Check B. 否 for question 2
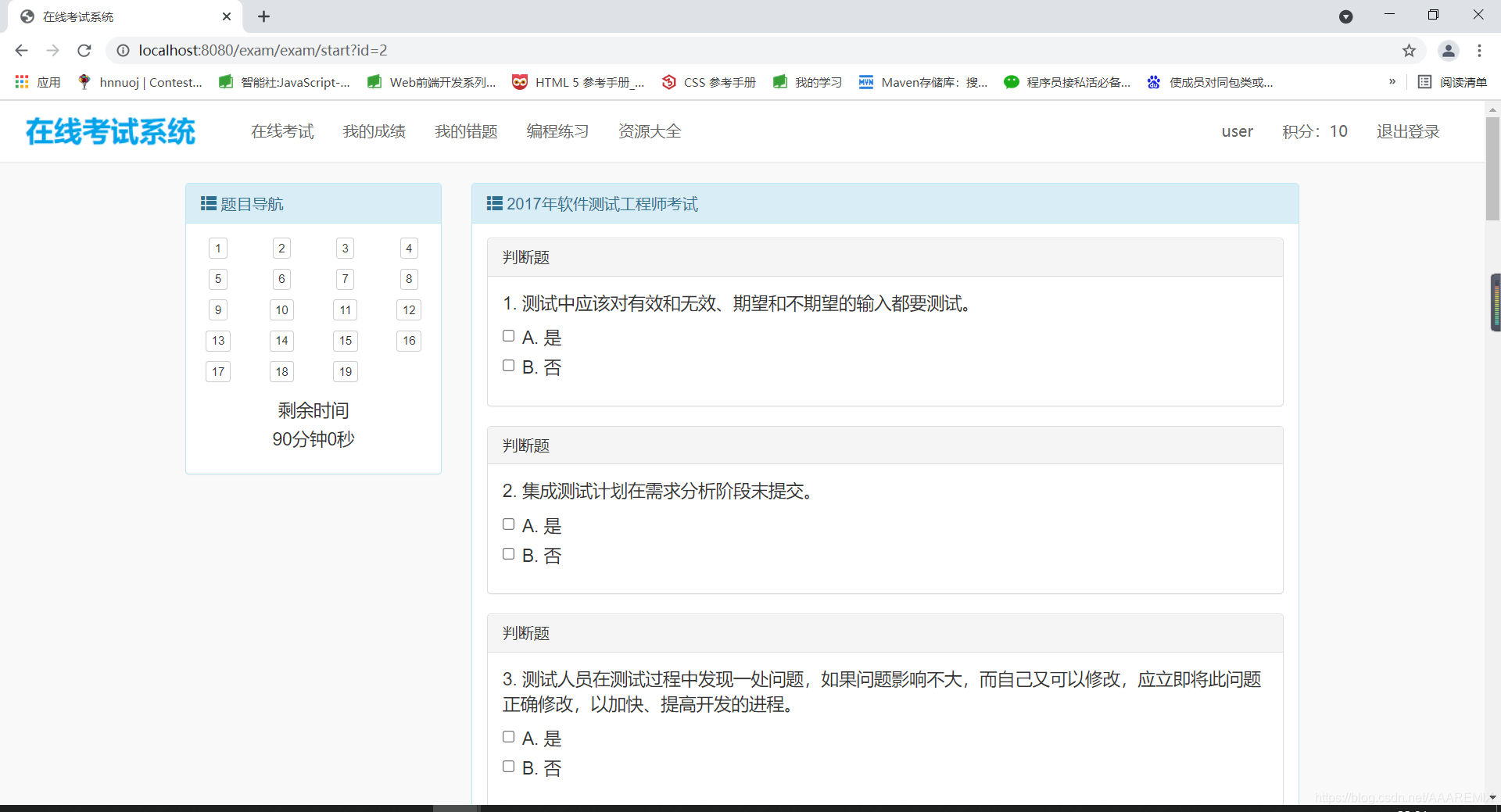The width and height of the screenshot is (1501, 812). (508, 554)
